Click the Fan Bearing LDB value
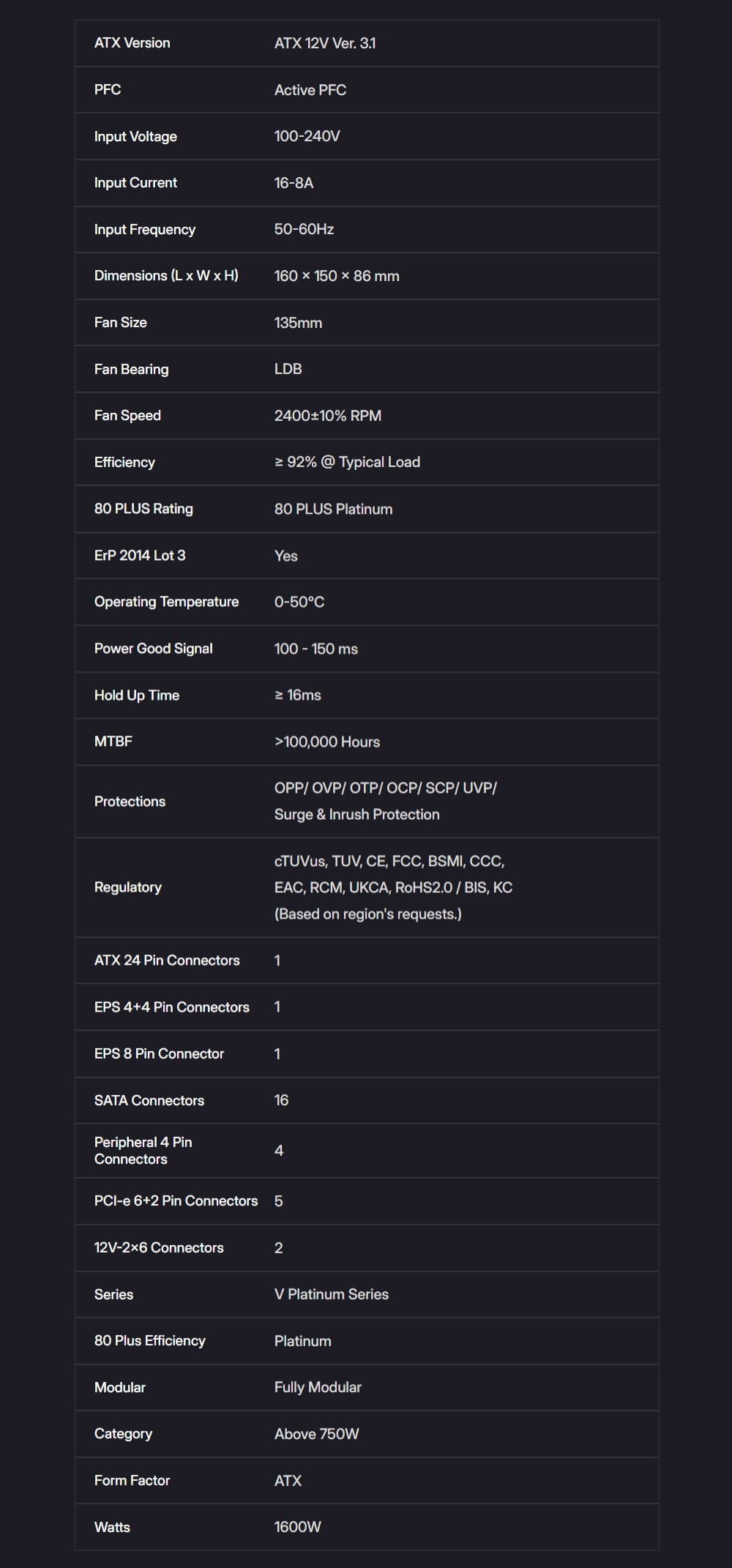 point(288,369)
